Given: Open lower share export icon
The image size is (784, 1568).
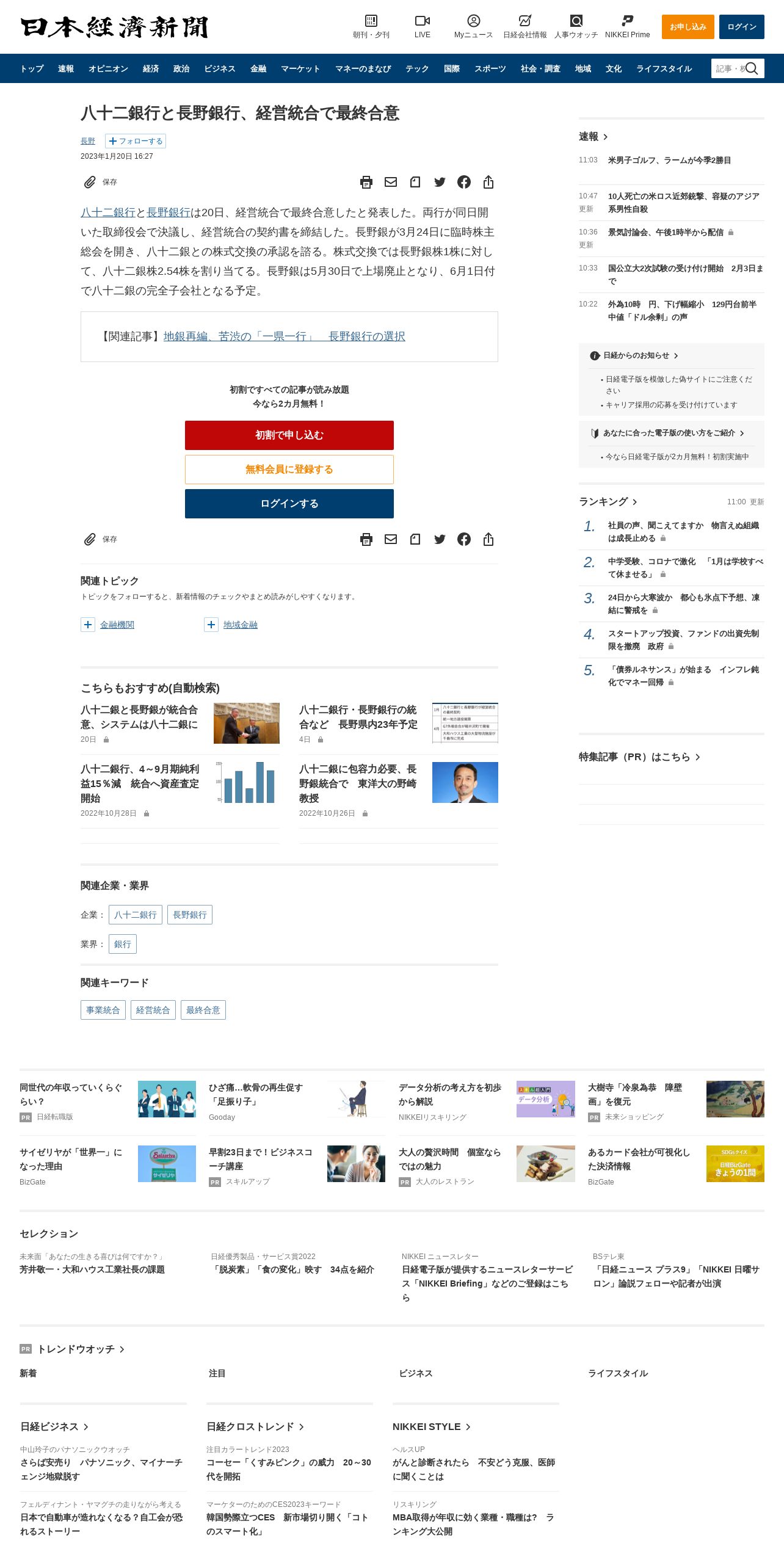Looking at the screenshot, I should pos(488,539).
